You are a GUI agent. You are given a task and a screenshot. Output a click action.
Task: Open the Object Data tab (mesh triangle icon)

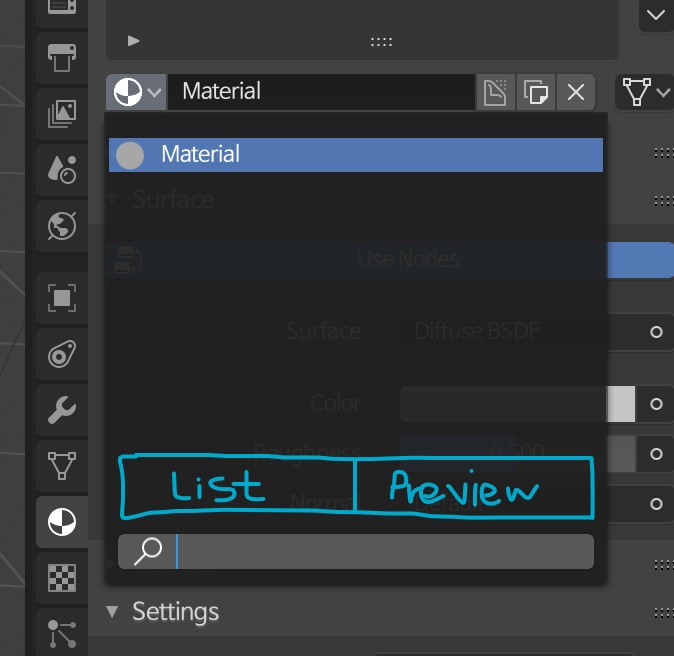[x=62, y=466]
